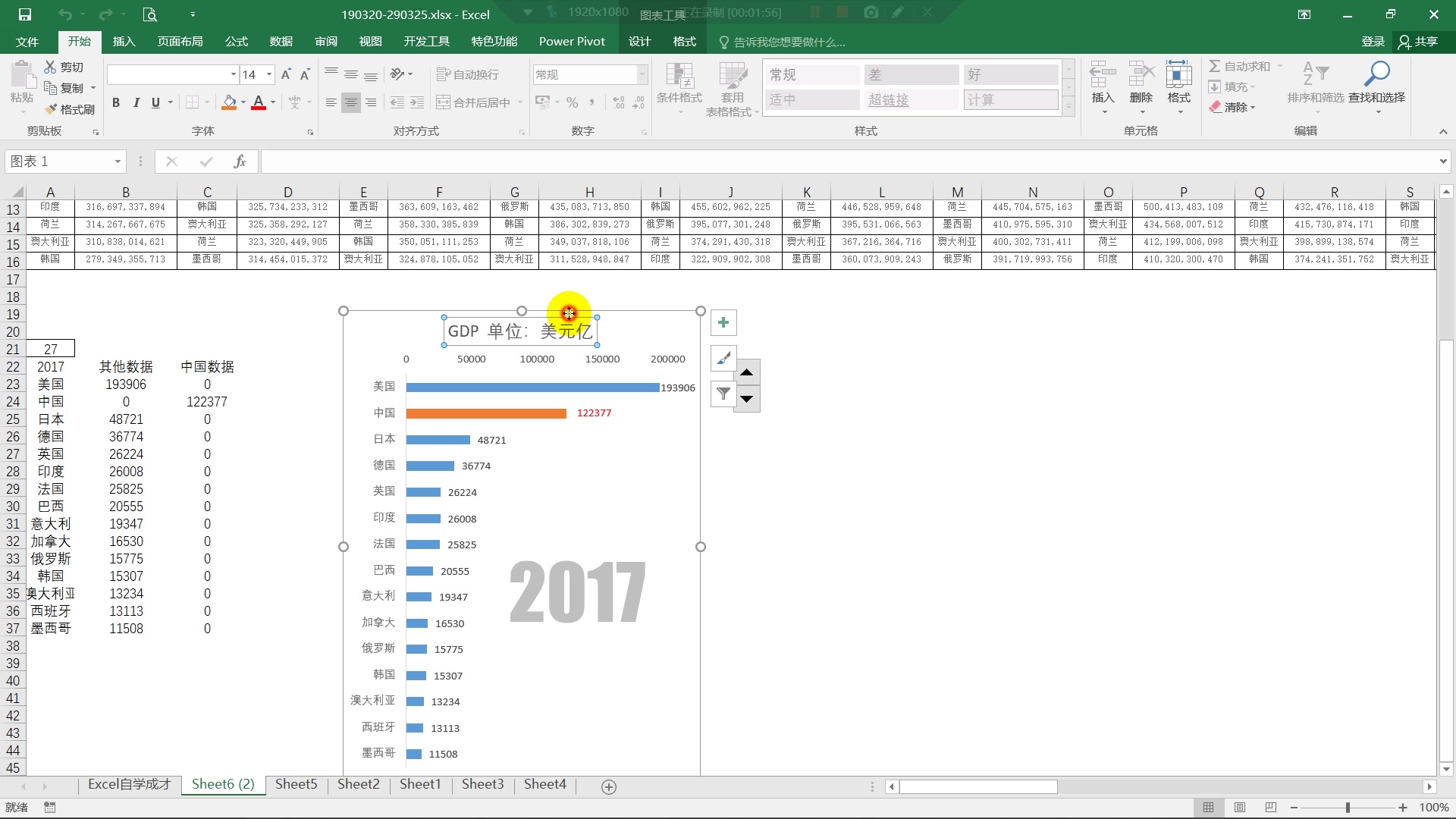This screenshot has height=819, width=1456.
Task: Switch to the Formulas (公式) ribbon tab
Action: (x=237, y=42)
